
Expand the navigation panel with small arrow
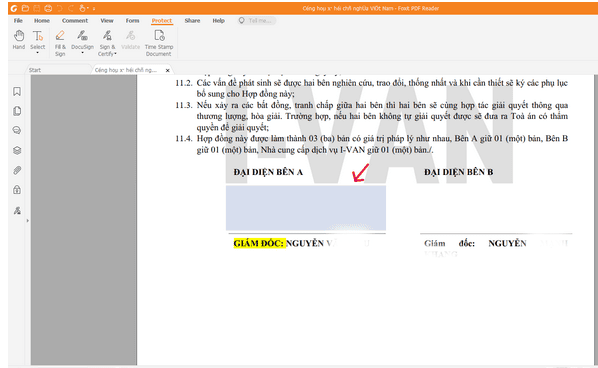[27, 220]
